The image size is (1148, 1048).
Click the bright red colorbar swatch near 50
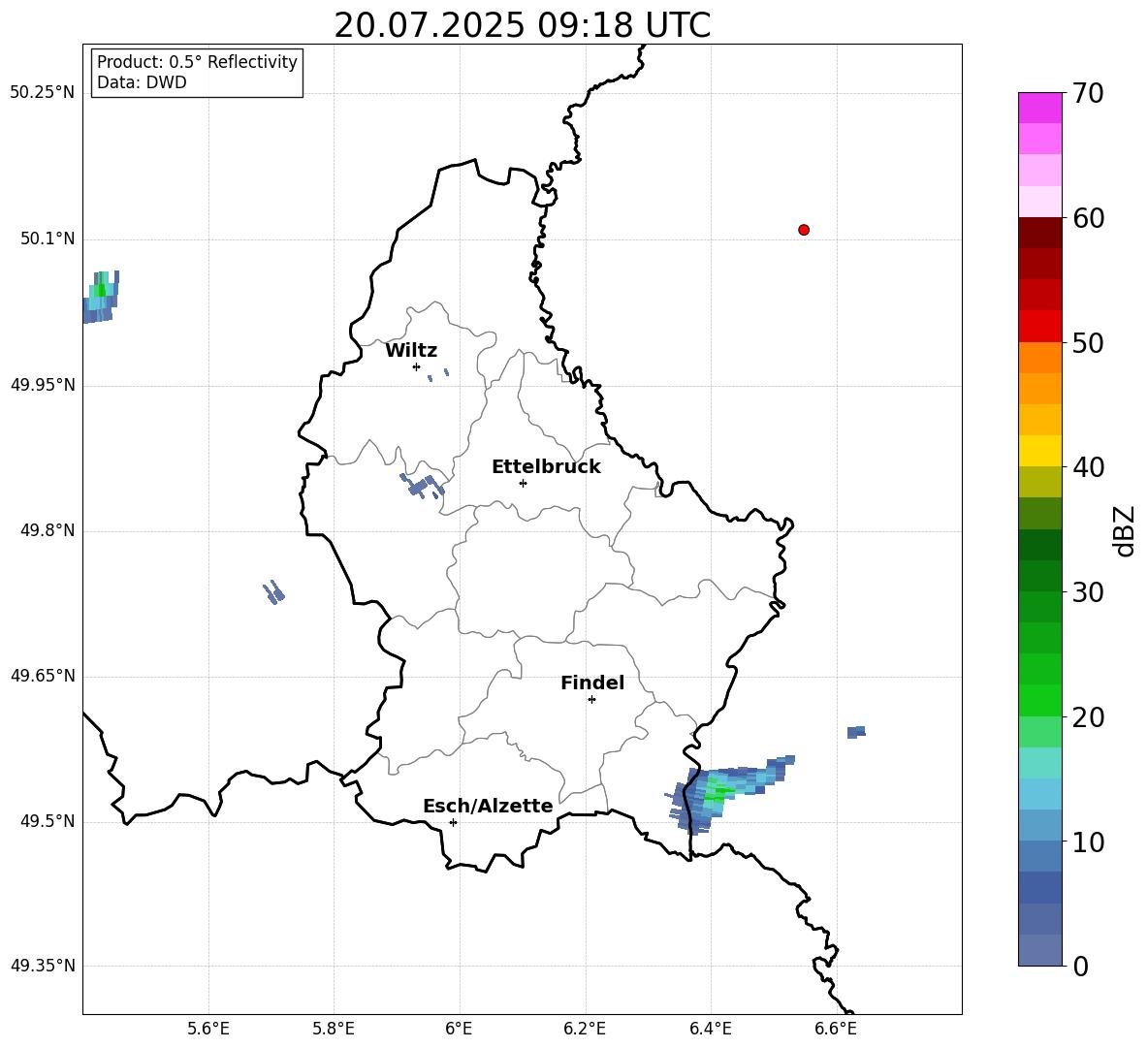coord(1039,327)
